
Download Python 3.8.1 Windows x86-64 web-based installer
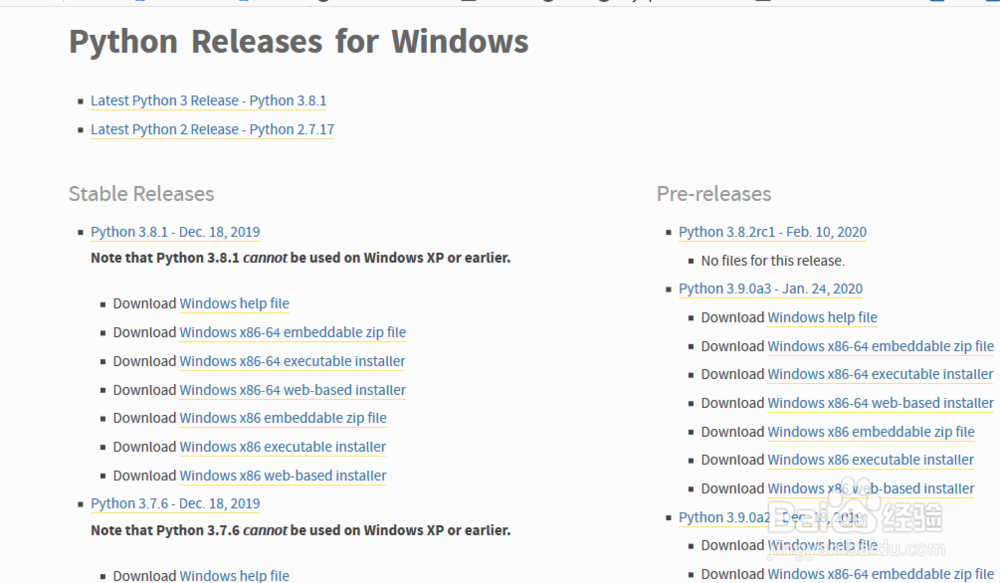[293, 390]
